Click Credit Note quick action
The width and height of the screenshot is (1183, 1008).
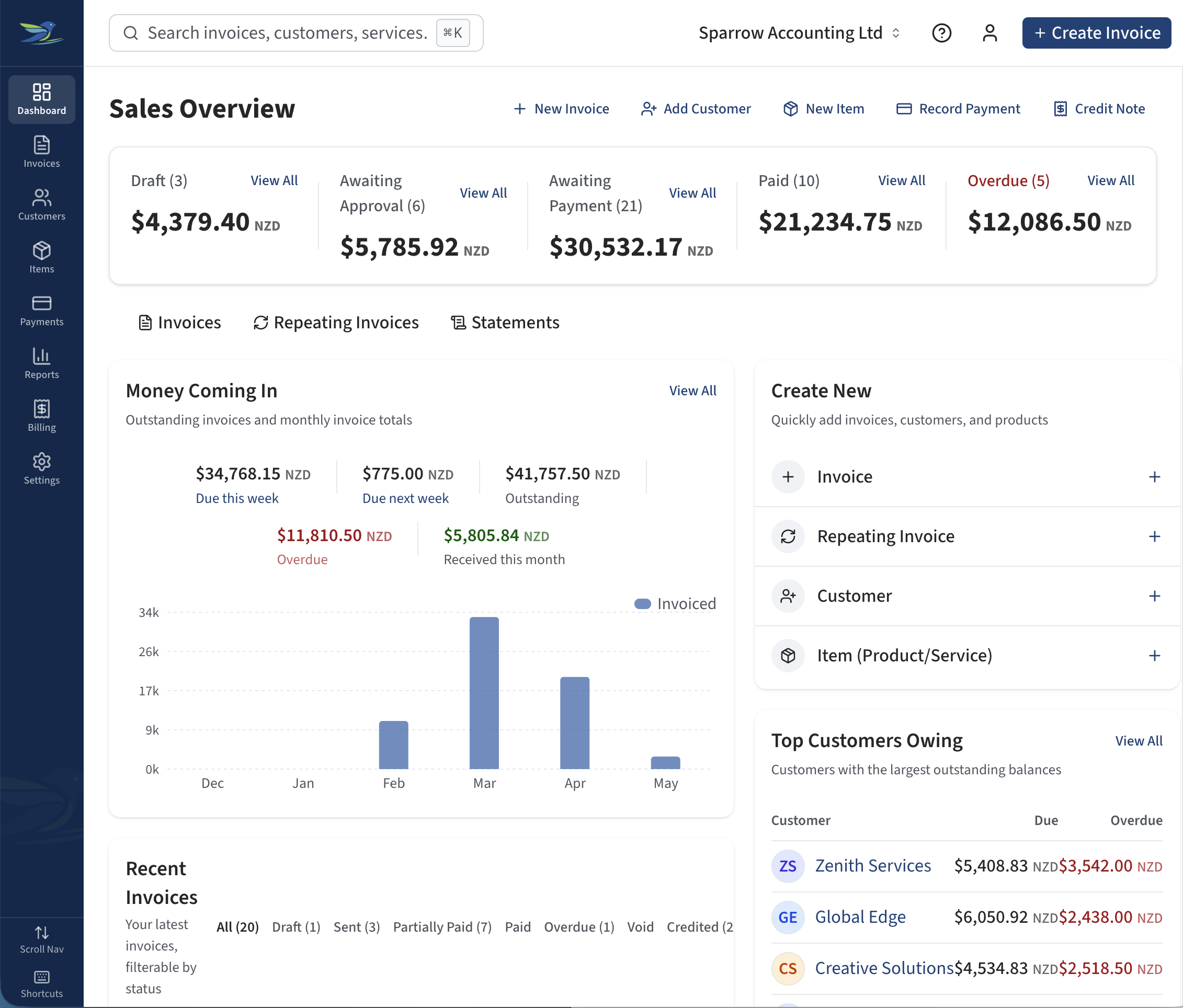(x=1099, y=108)
